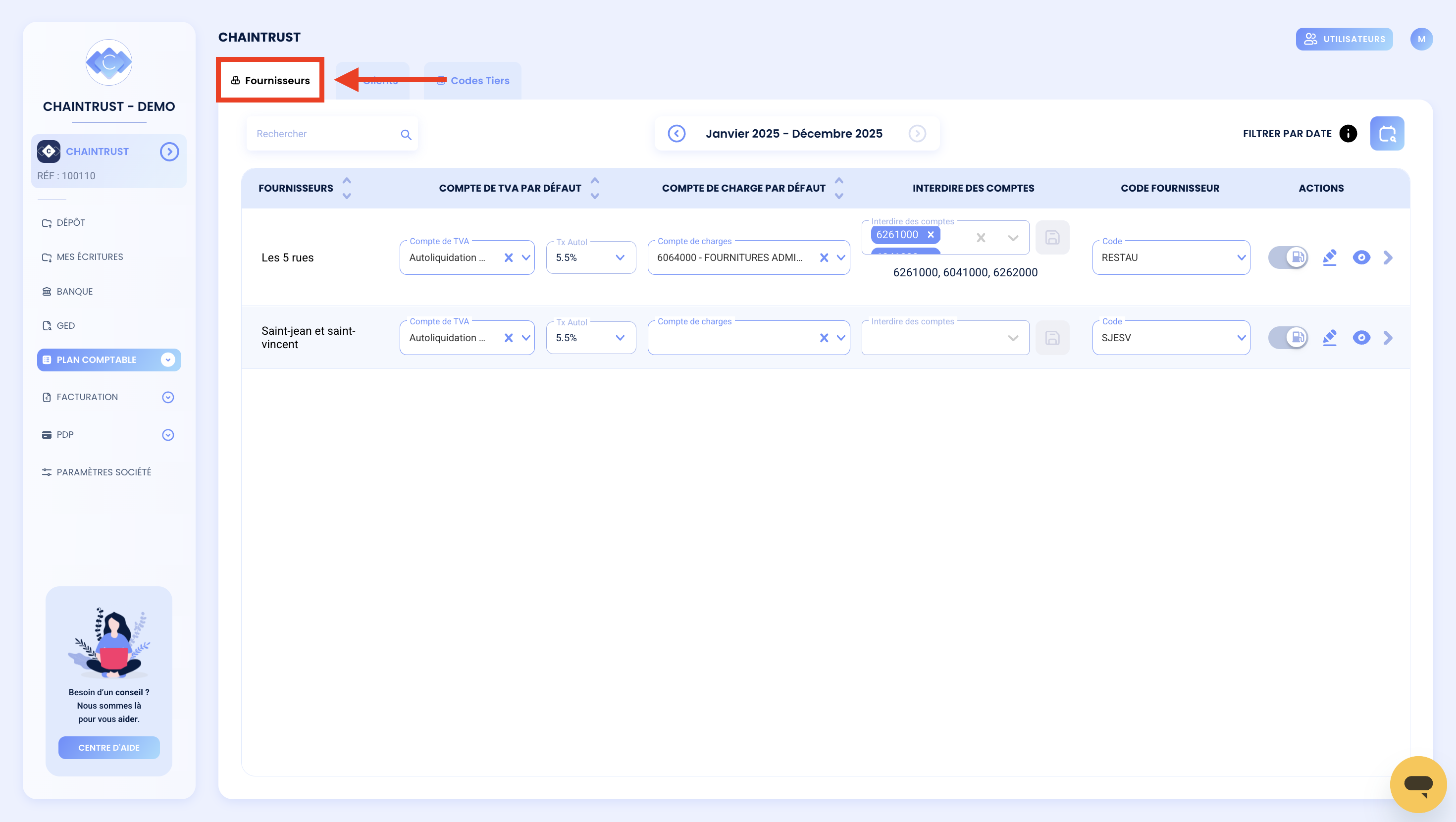Open Tx Autol dropdown for Les 5 rues
Viewport: 1456px width, 822px height.
[620, 258]
